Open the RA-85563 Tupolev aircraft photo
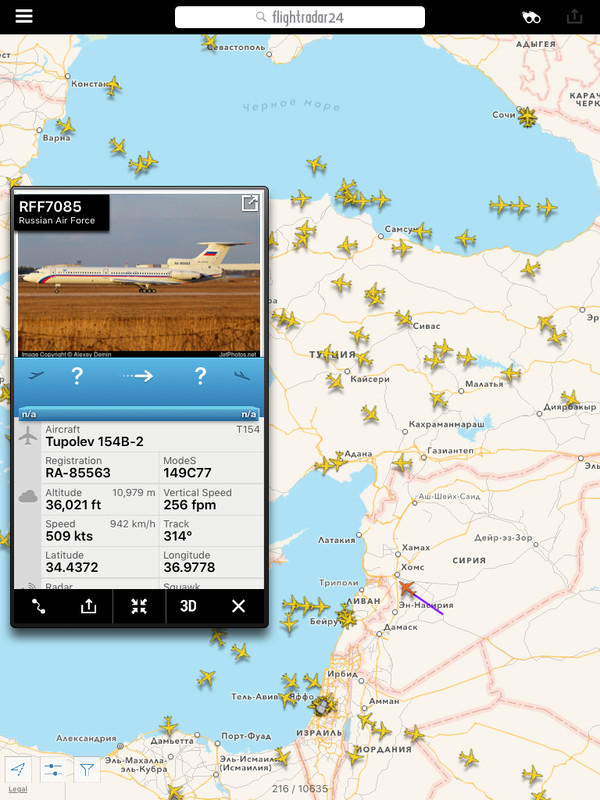Screen dimensions: 600x800 [139, 276]
